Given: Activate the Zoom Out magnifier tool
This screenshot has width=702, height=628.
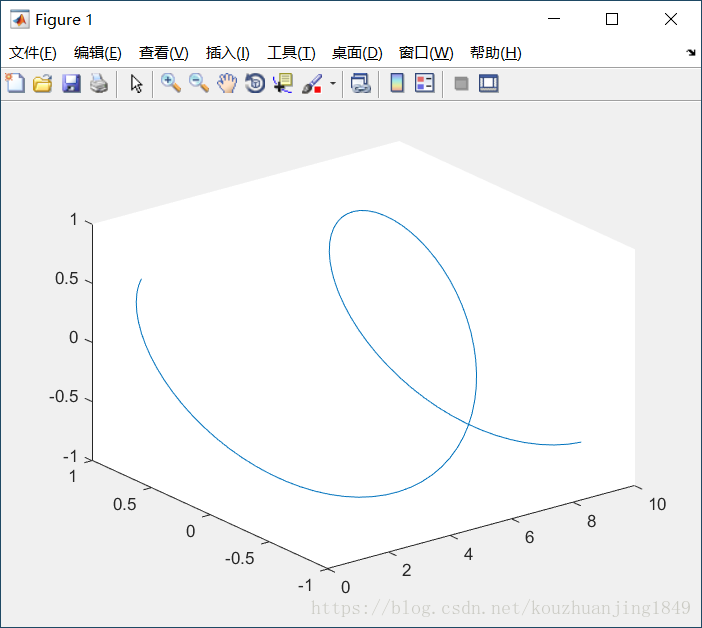Looking at the screenshot, I should [199, 83].
